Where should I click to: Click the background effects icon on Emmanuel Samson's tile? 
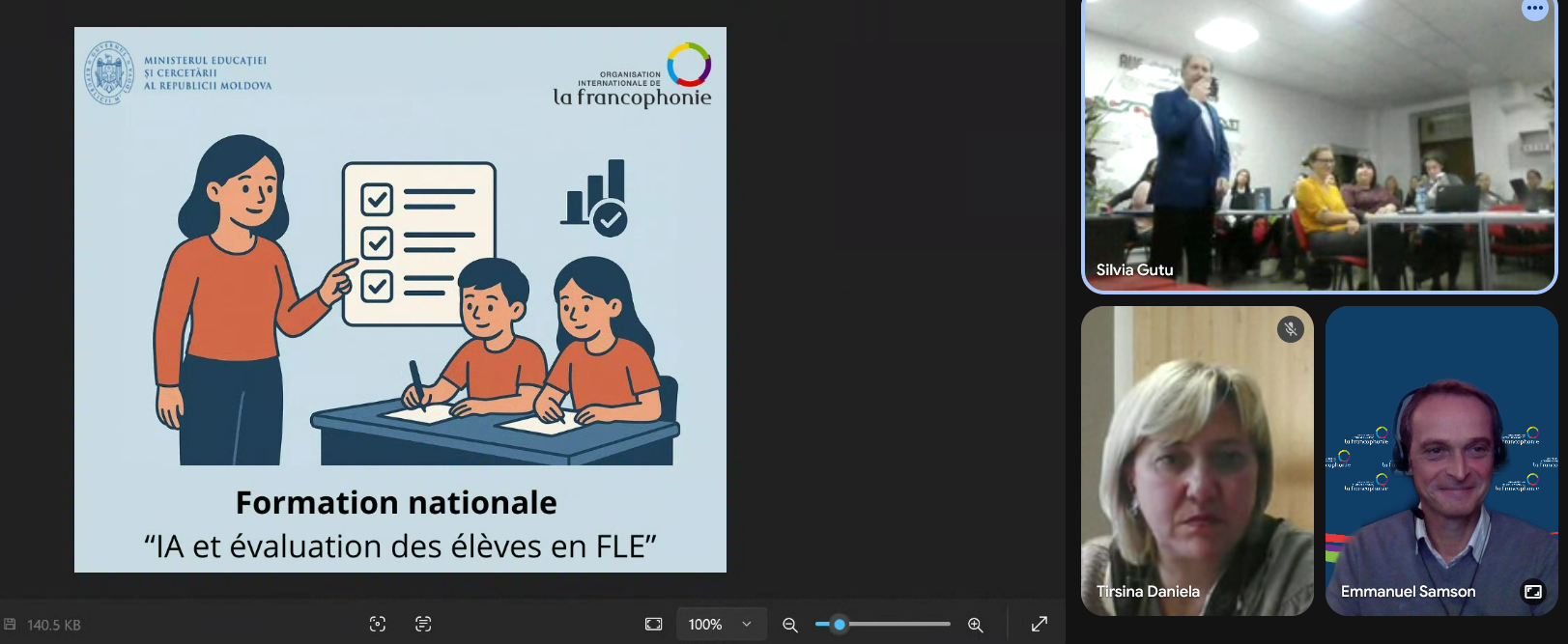tap(1533, 591)
